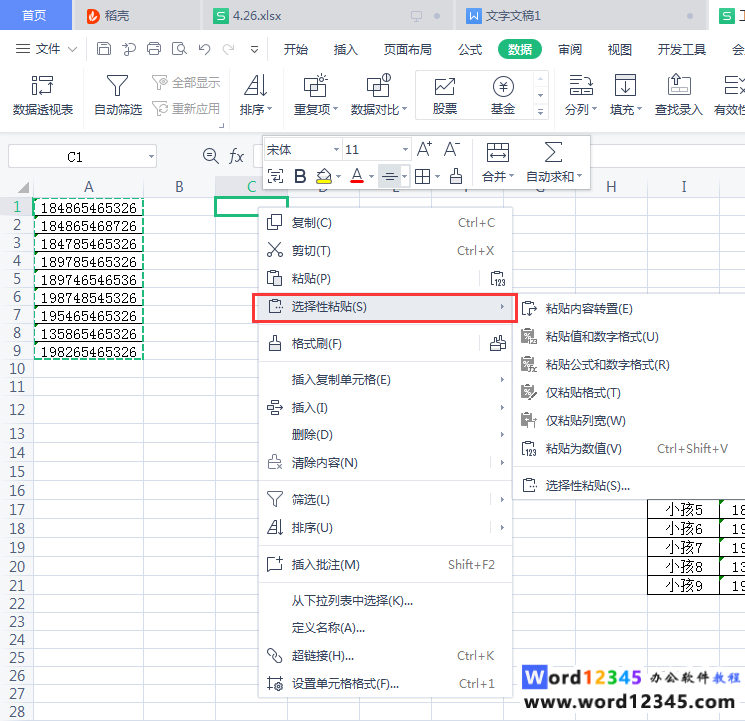Expand the 数据对比 data compare dropdown
Image resolution: width=745 pixels, height=721 pixels.
coord(404,109)
